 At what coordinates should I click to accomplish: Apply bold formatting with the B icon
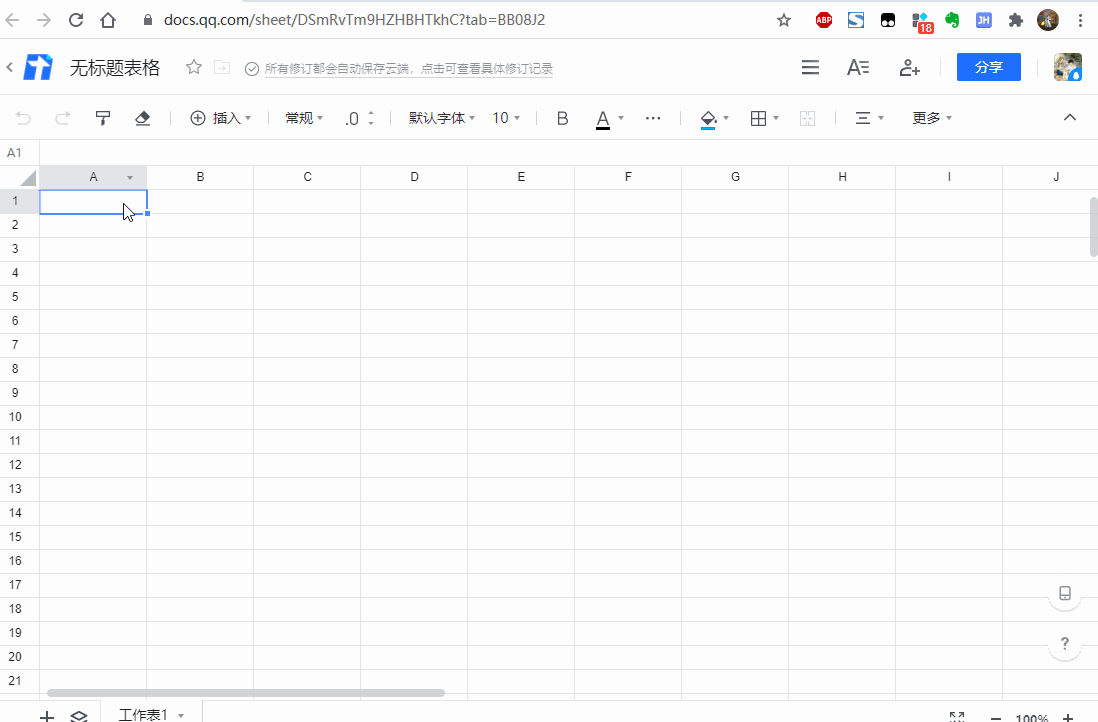point(562,117)
